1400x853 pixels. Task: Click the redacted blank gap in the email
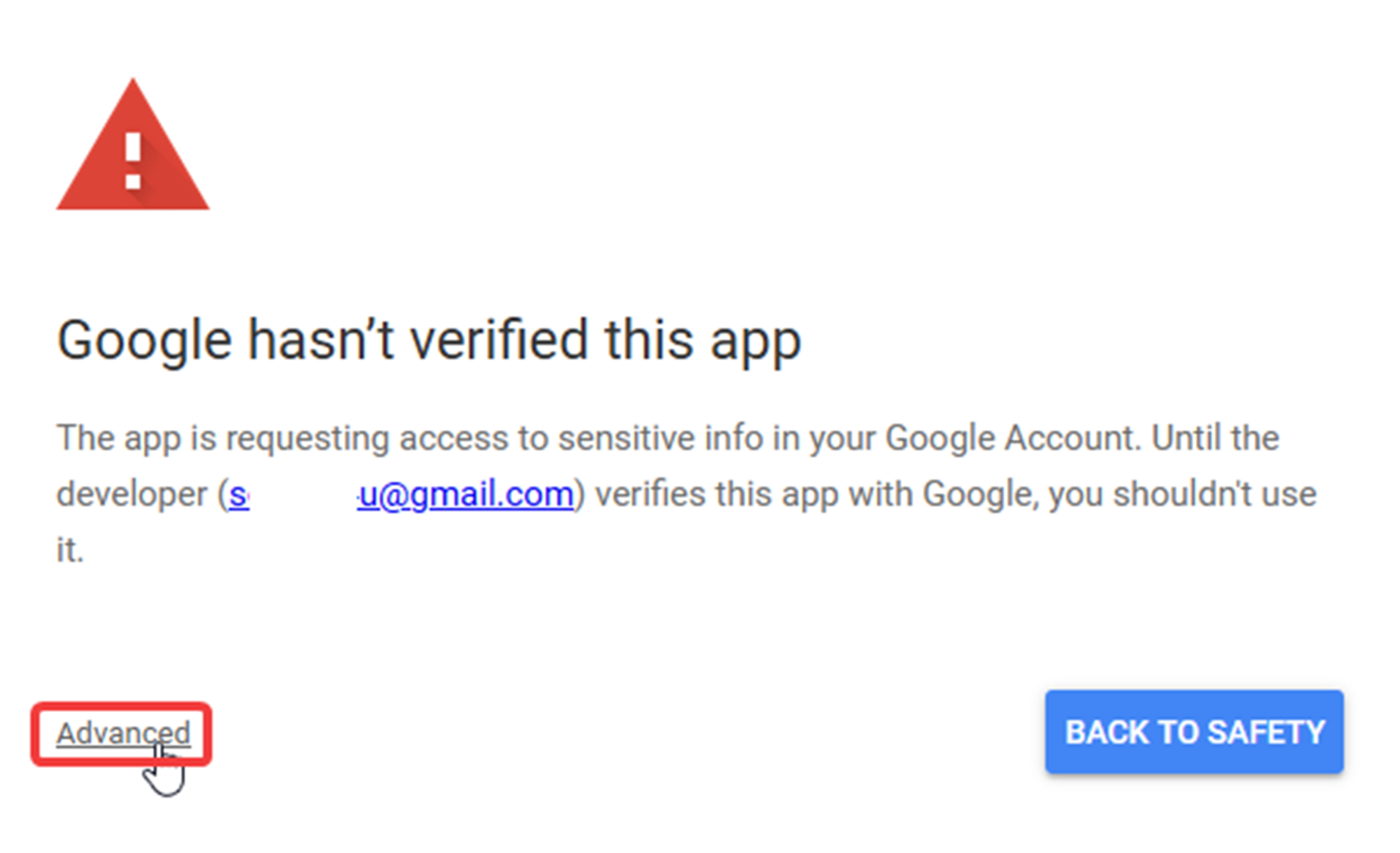click(302, 495)
